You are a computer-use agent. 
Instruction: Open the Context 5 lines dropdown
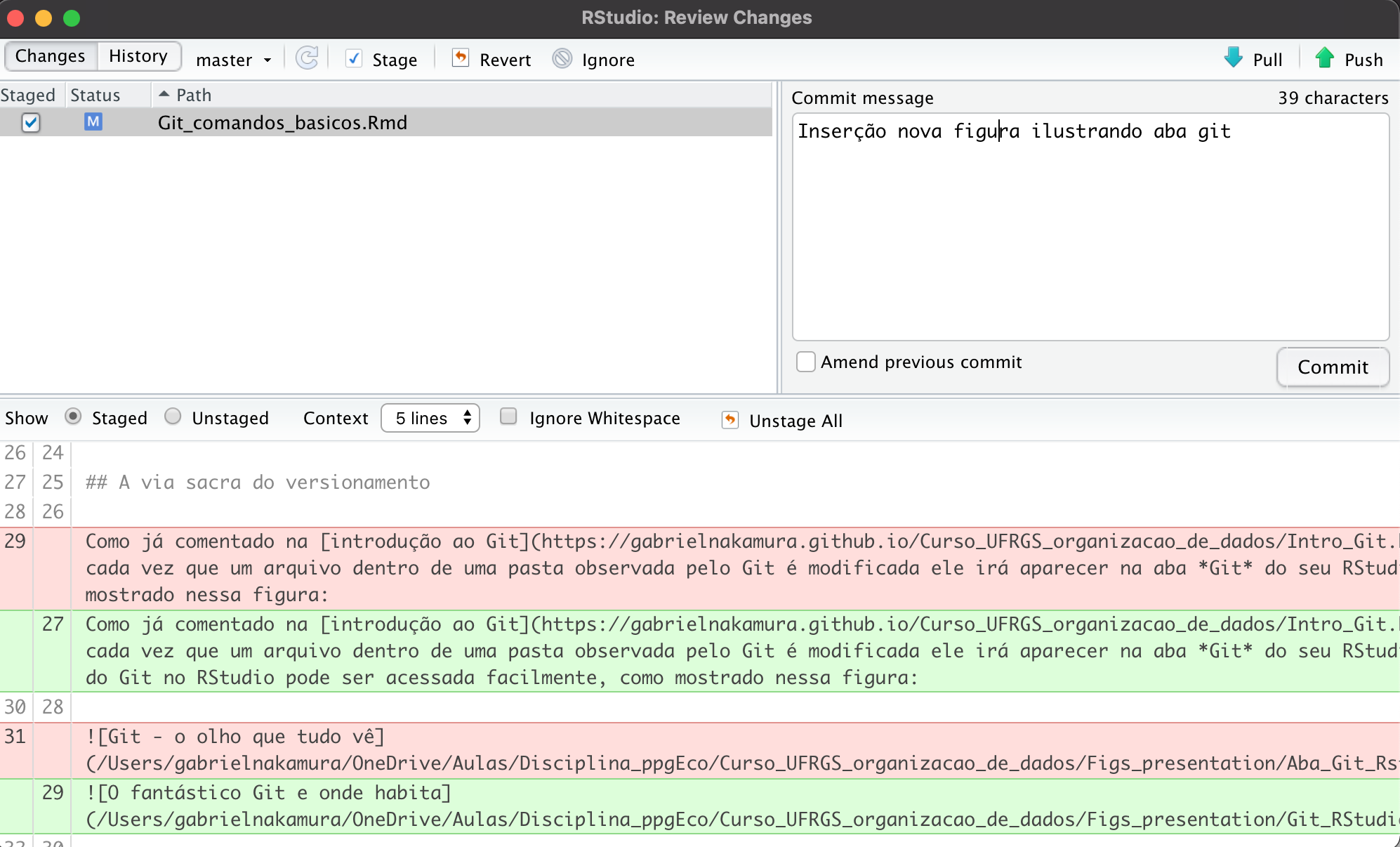coord(430,418)
